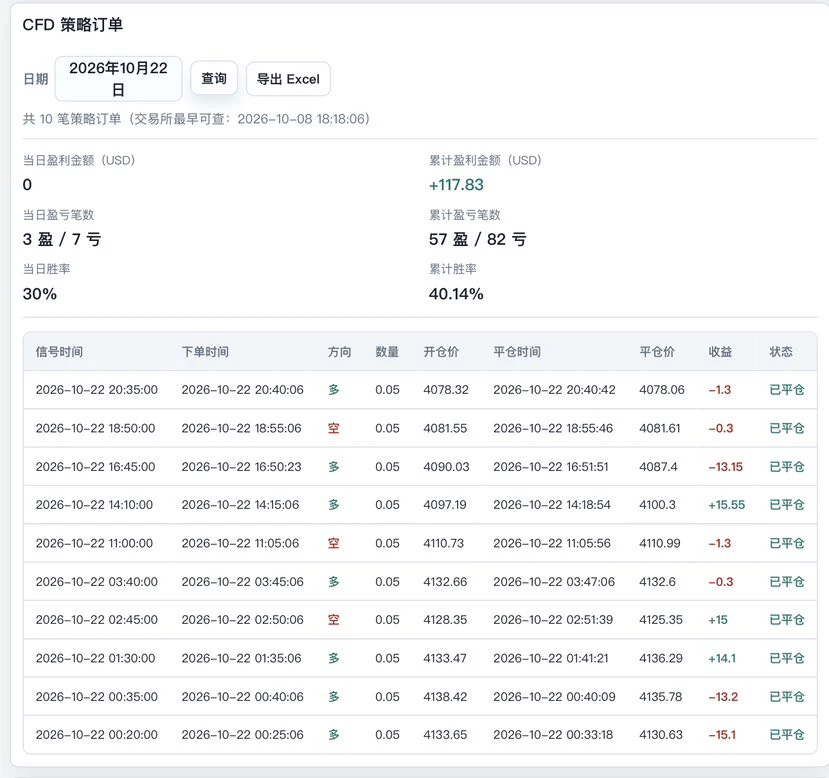Image resolution: width=829 pixels, height=778 pixels.
Task: Click order time 2026-10-22 18:55:06
Action: [242, 428]
